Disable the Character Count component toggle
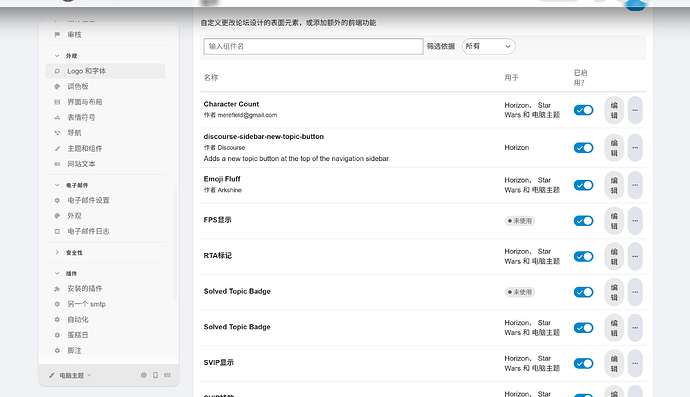Screen dimensions: 690x397 tap(584, 110)
